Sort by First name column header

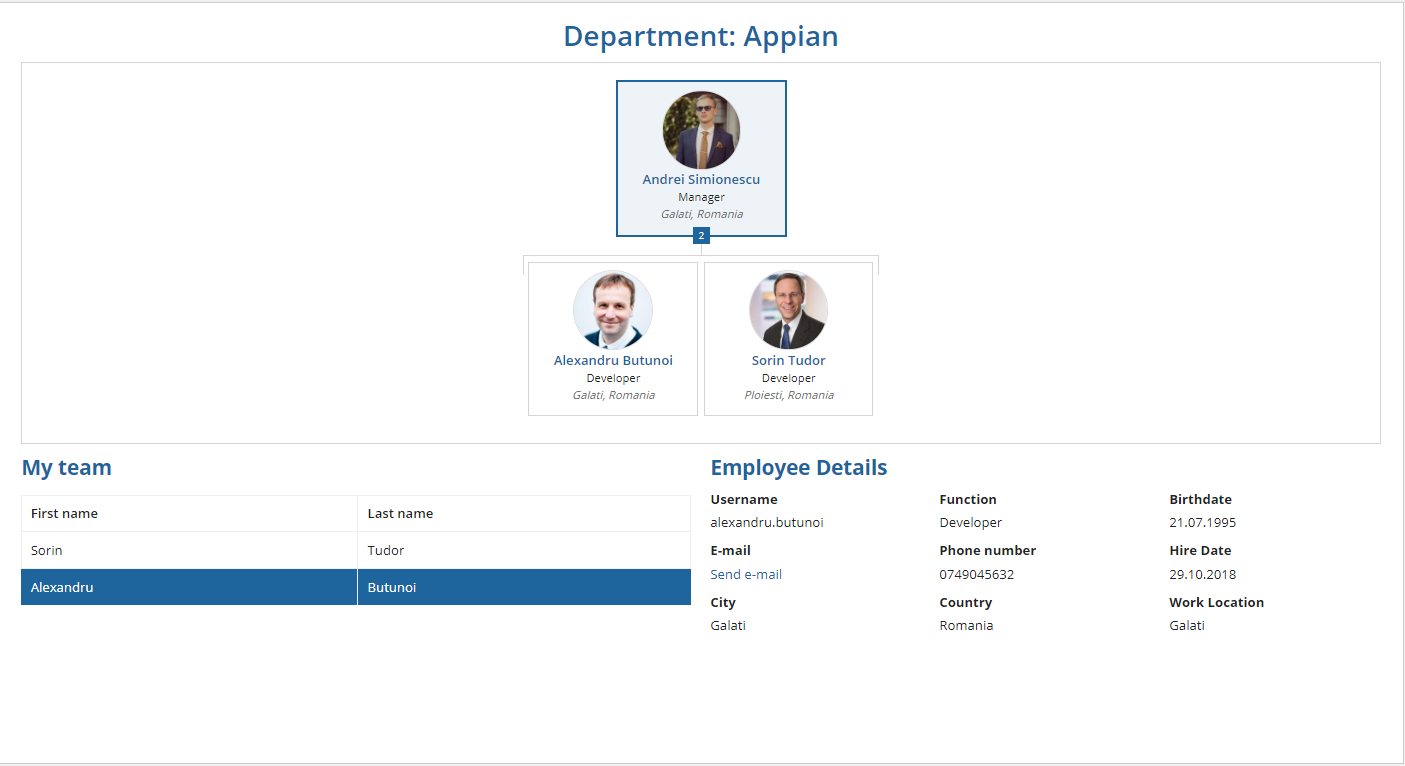coord(189,513)
